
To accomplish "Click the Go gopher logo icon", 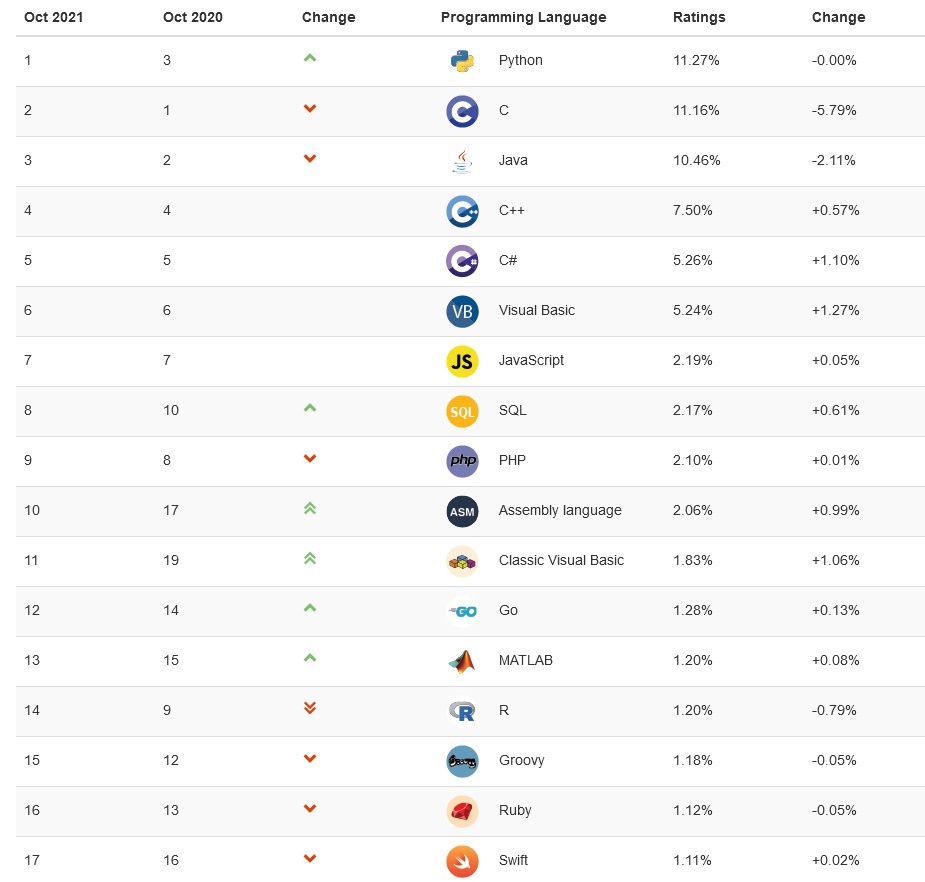I will pyautogui.click(x=462, y=611).
